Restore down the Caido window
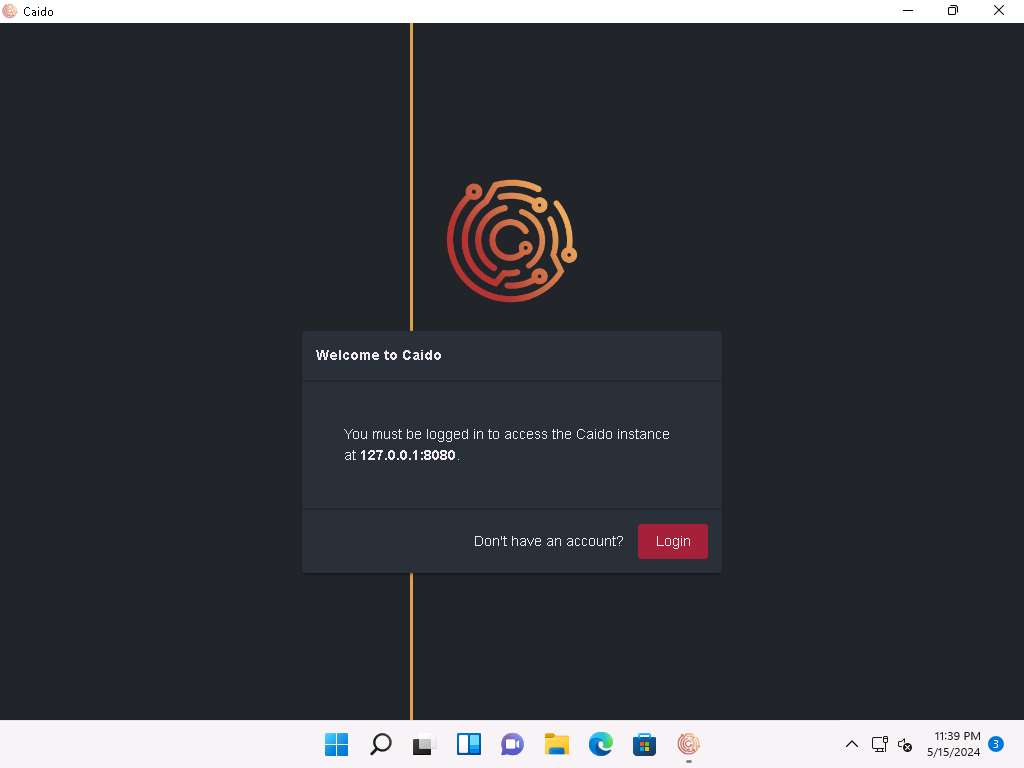Viewport: 1024px width, 768px height. click(x=952, y=11)
